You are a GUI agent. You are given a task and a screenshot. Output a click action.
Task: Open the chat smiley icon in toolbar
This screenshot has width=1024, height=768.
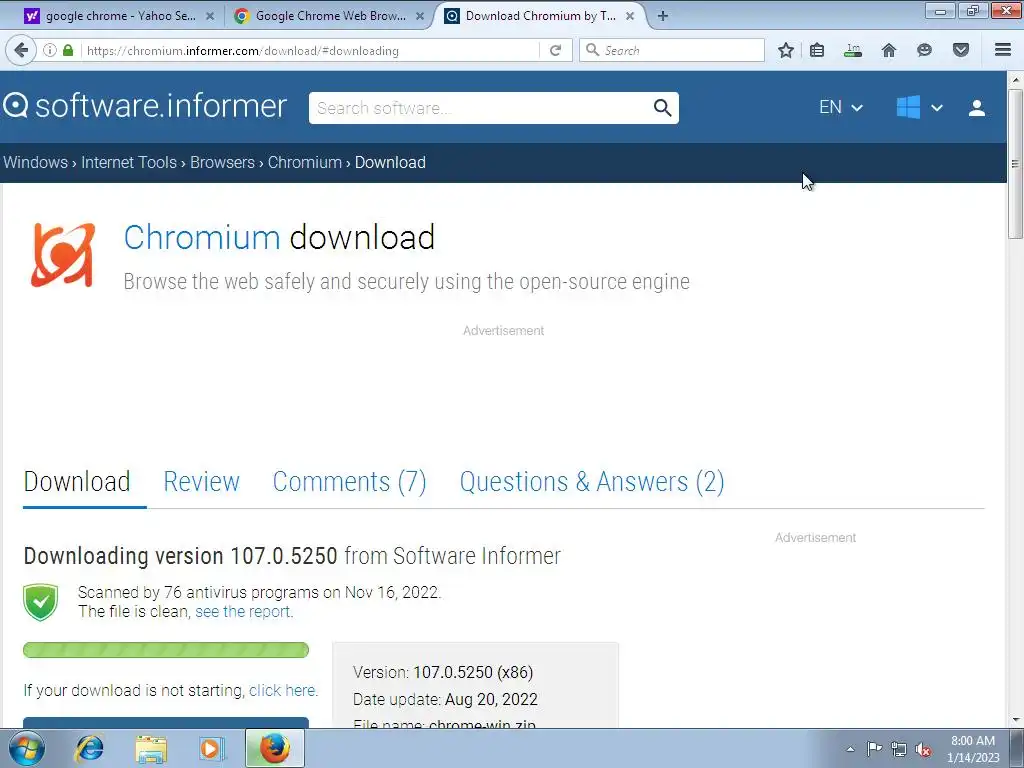tap(924, 50)
